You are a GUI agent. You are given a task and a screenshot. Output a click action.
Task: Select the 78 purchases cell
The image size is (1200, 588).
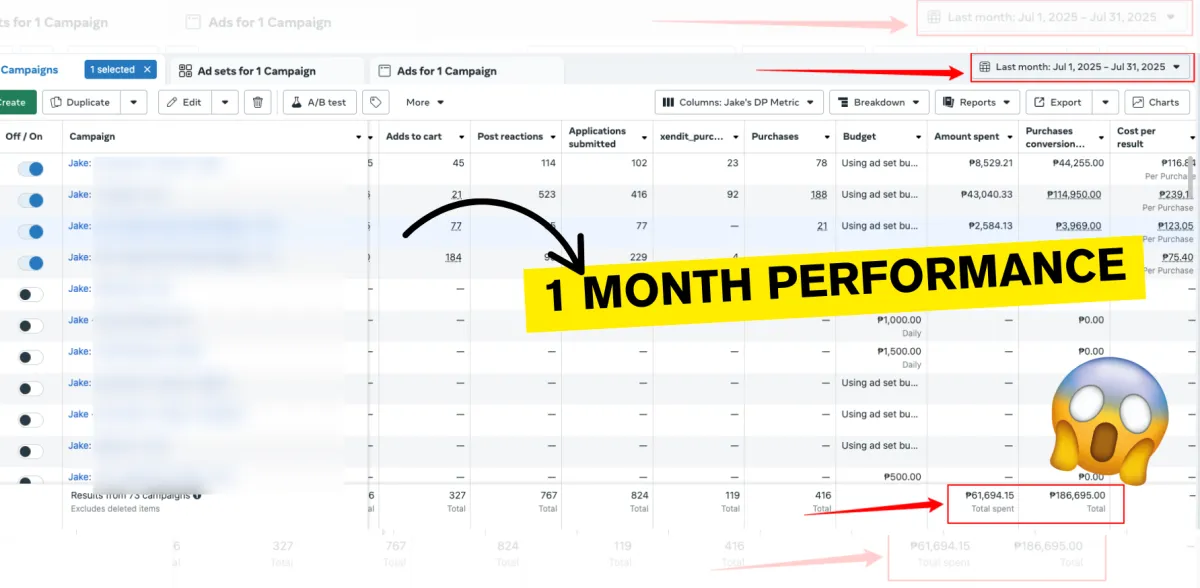[821, 163]
